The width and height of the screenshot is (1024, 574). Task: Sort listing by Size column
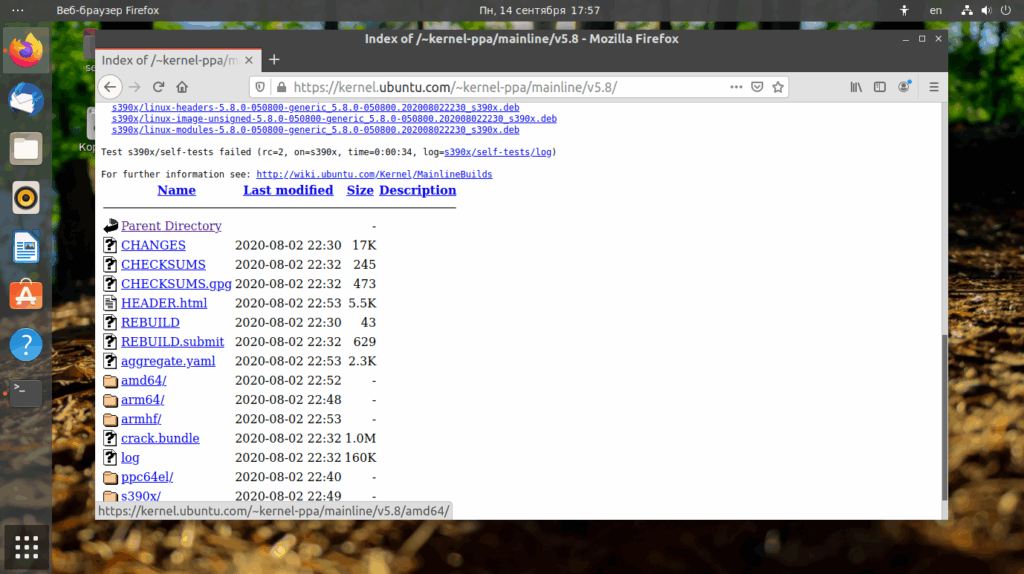tap(360, 190)
